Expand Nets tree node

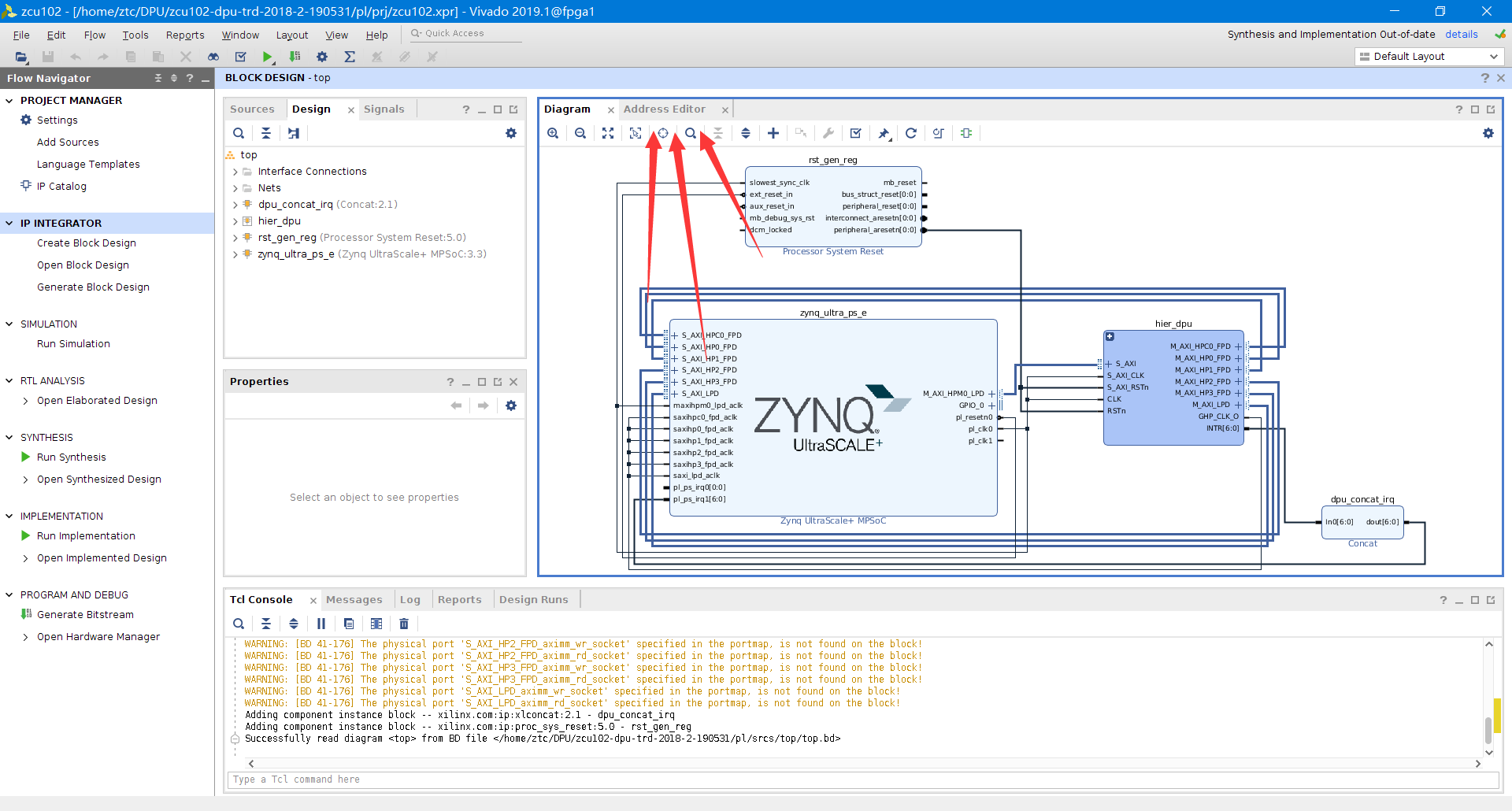[235, 188]
